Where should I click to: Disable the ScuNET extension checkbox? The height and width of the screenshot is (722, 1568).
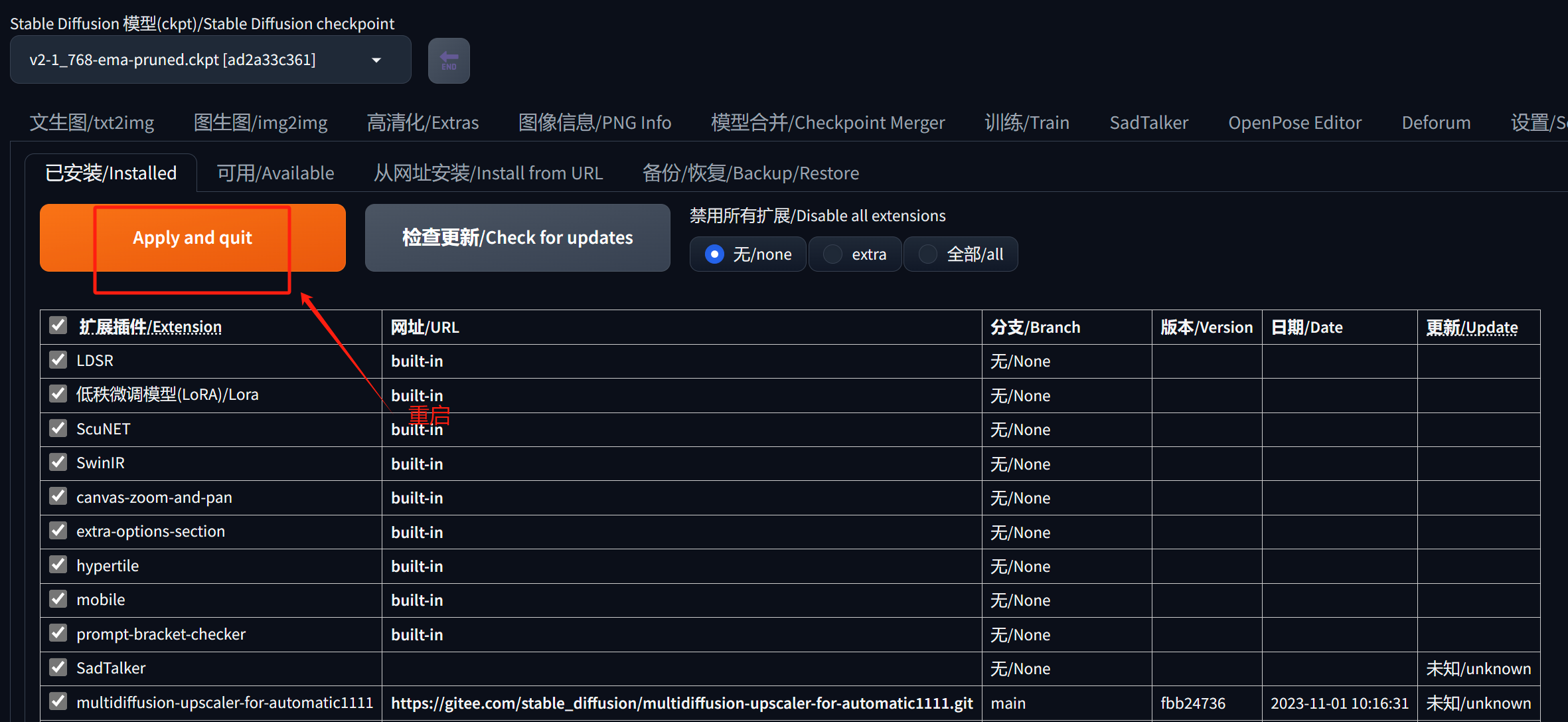tap(58, 428)
